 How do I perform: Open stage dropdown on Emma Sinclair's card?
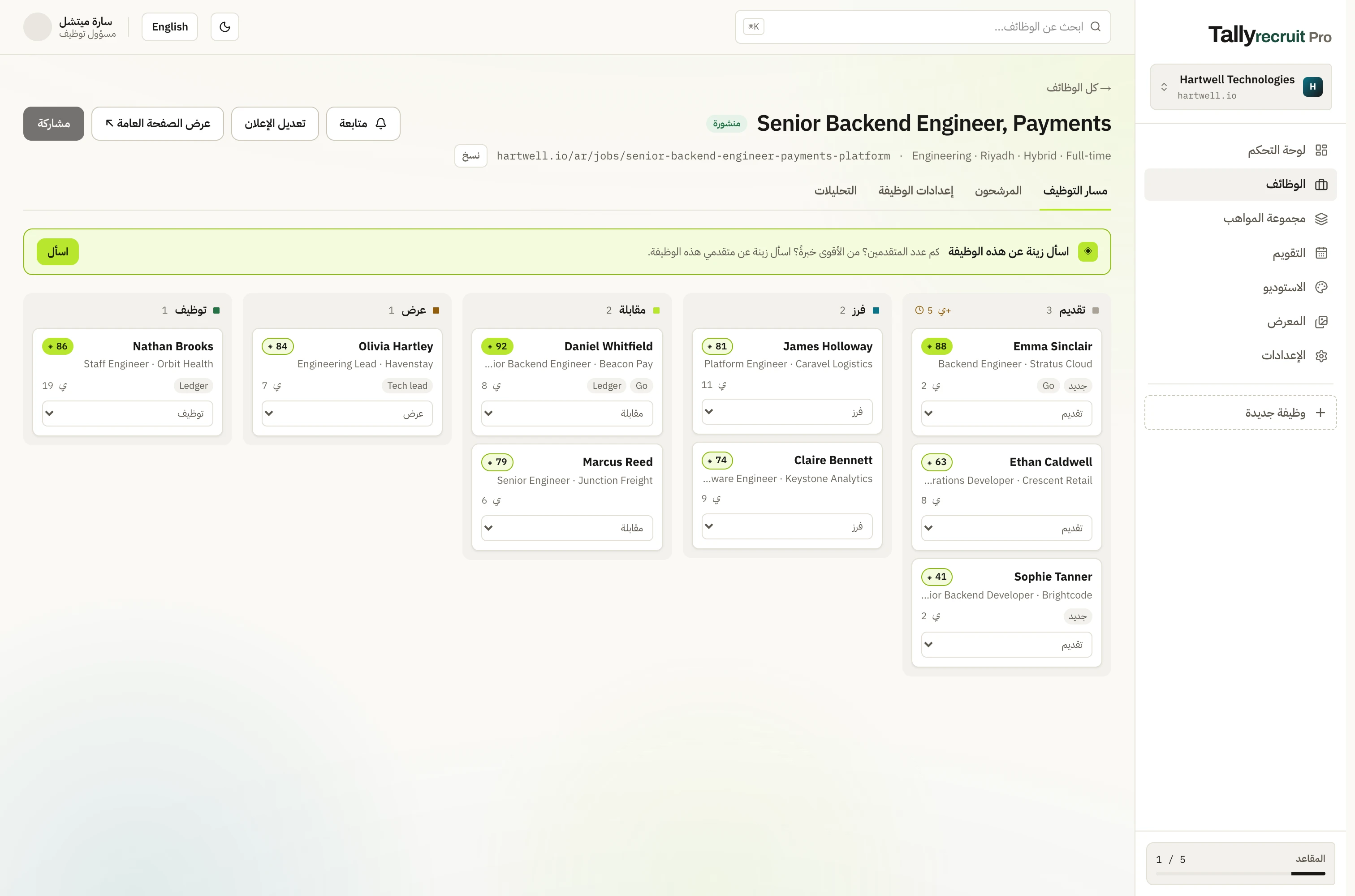1006,413
